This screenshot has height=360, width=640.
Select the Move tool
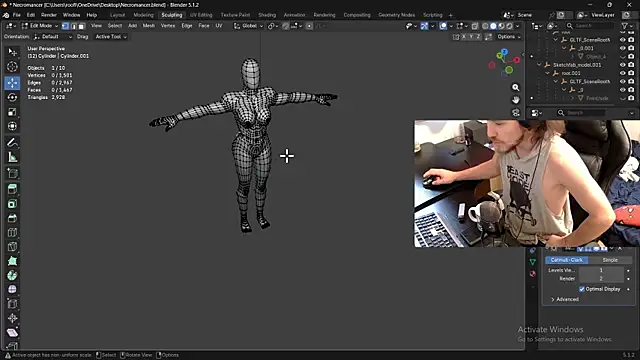12,83
